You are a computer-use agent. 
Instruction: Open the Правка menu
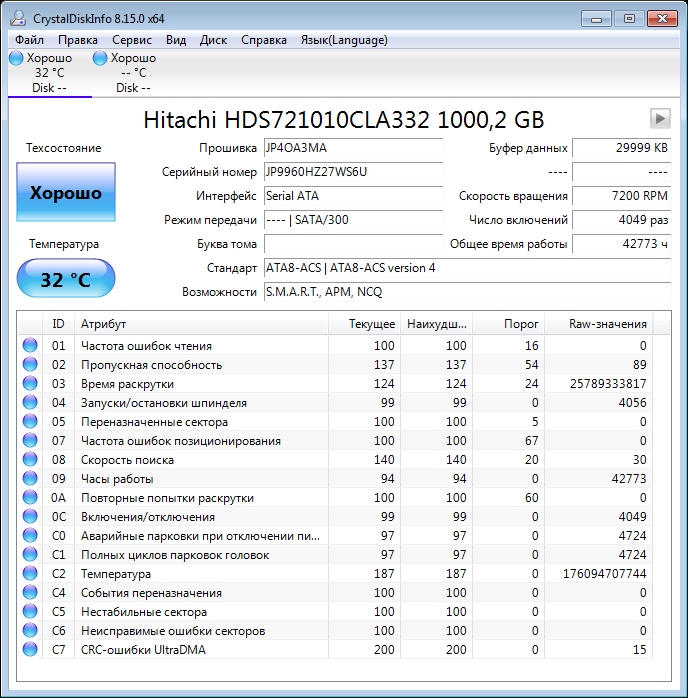[x=78, y=40]
